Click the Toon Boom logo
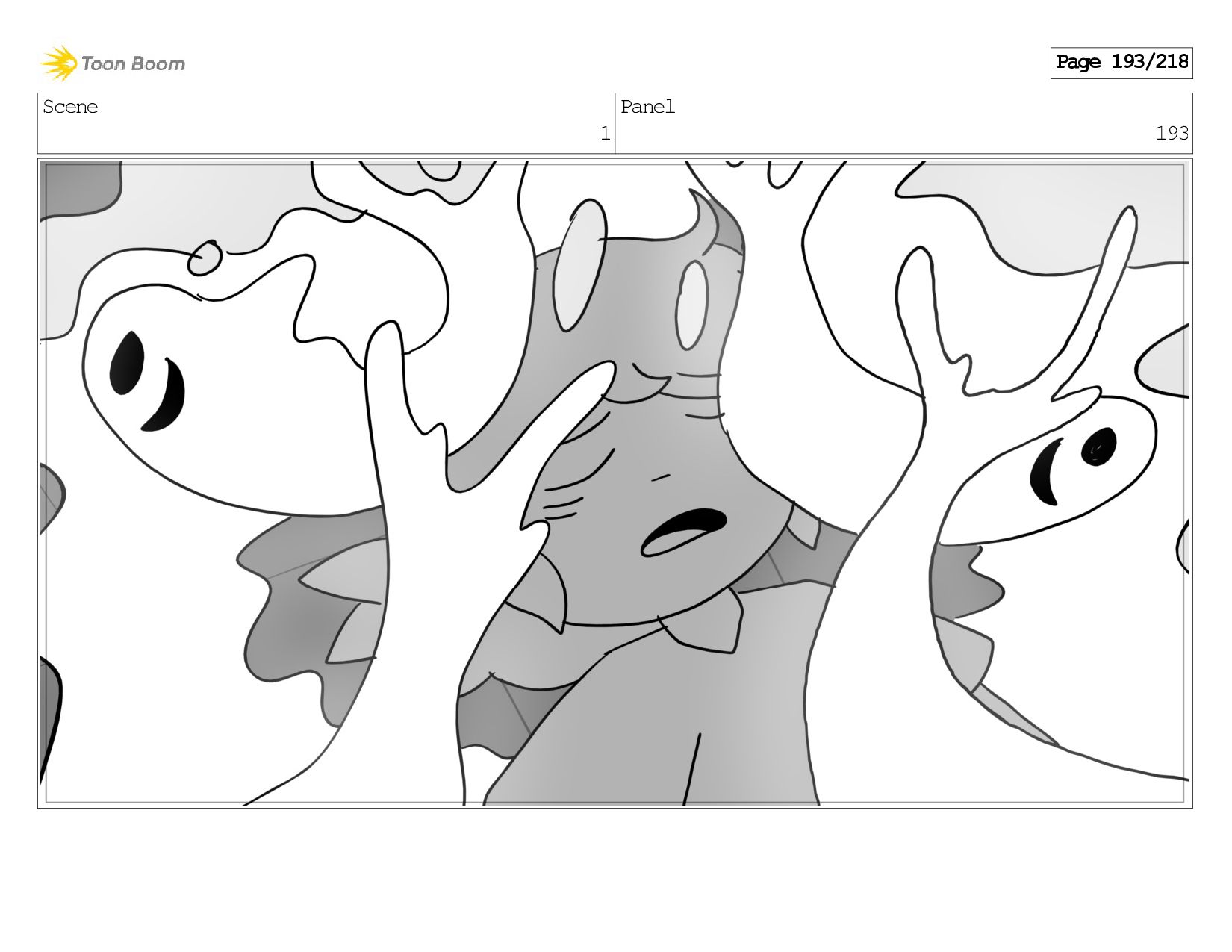This screenshot has width=1232, height=952. click(x=112, y=63)
